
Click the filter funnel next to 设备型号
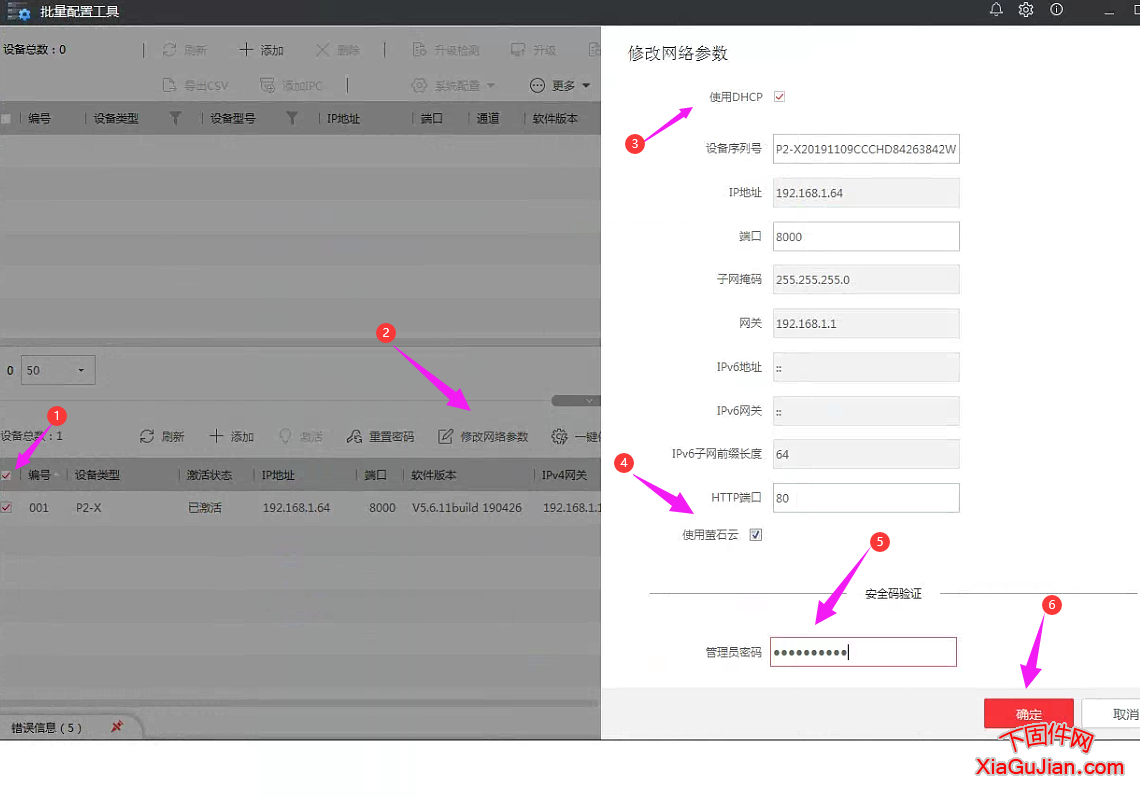coord(292,118)
